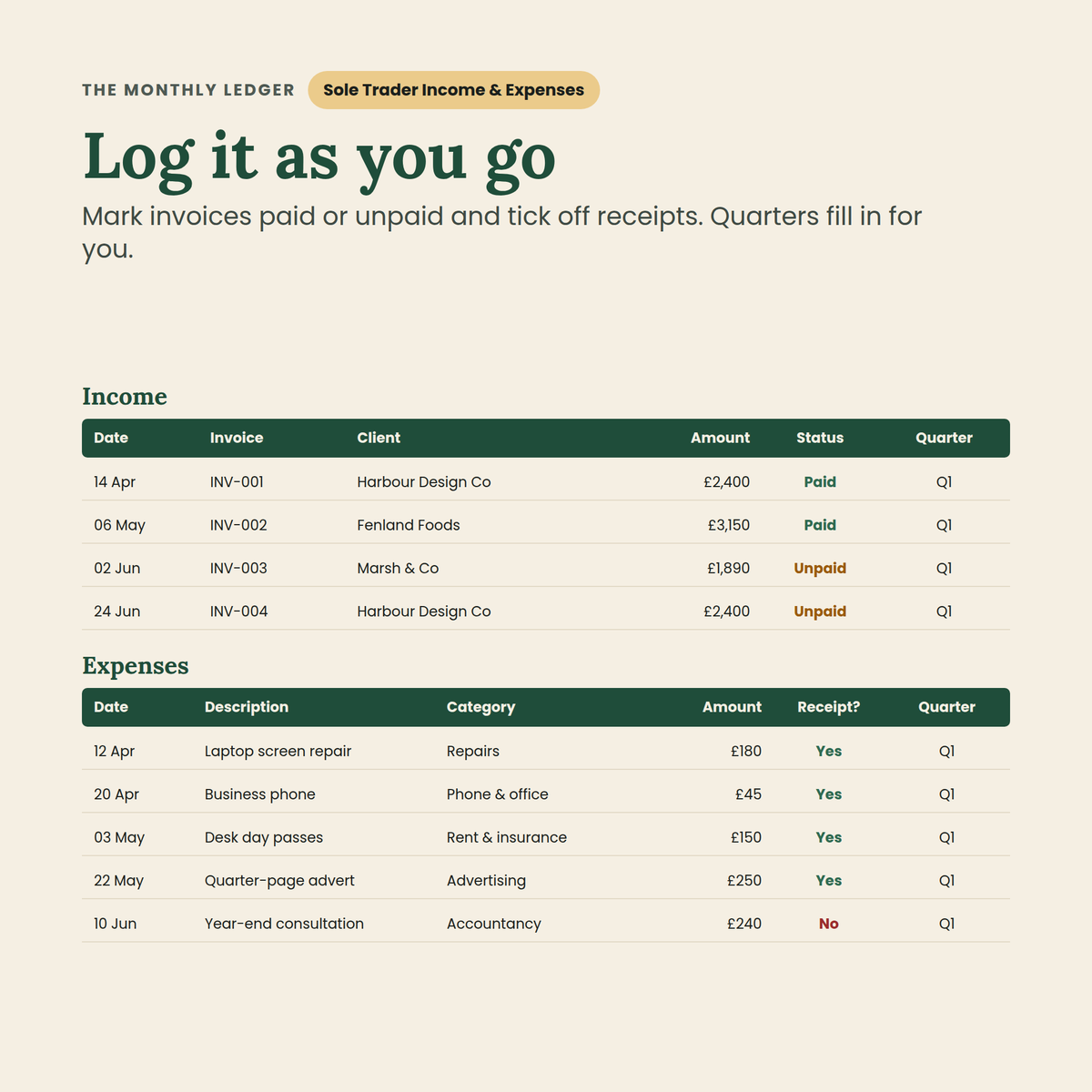Select invoice number INV-004
The image size is (1092, 1092).
(x=239, y=612)
